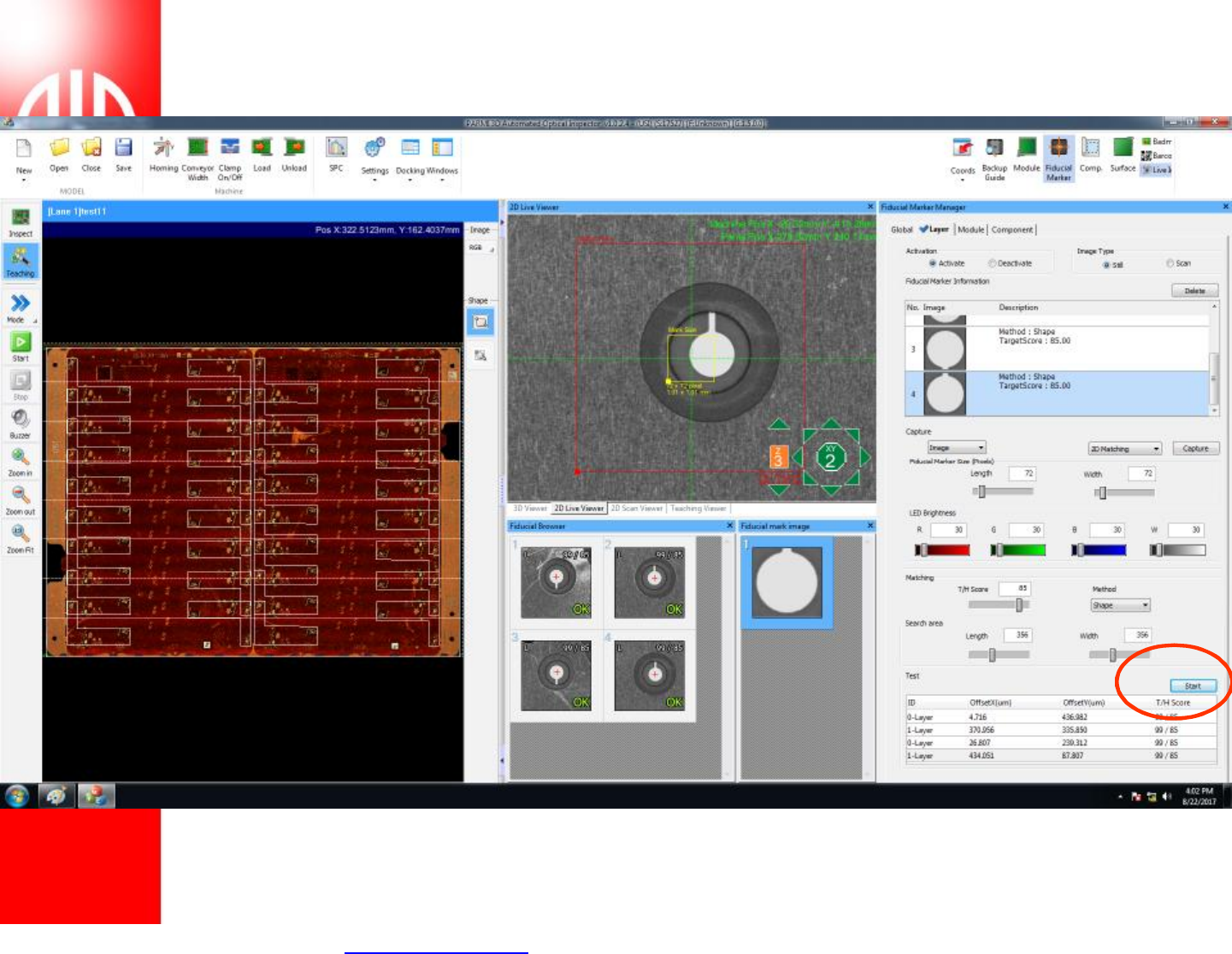Switch to 2D Live Viewer tab
Screen dimensions: 1232x954
(x=579, y=509)
